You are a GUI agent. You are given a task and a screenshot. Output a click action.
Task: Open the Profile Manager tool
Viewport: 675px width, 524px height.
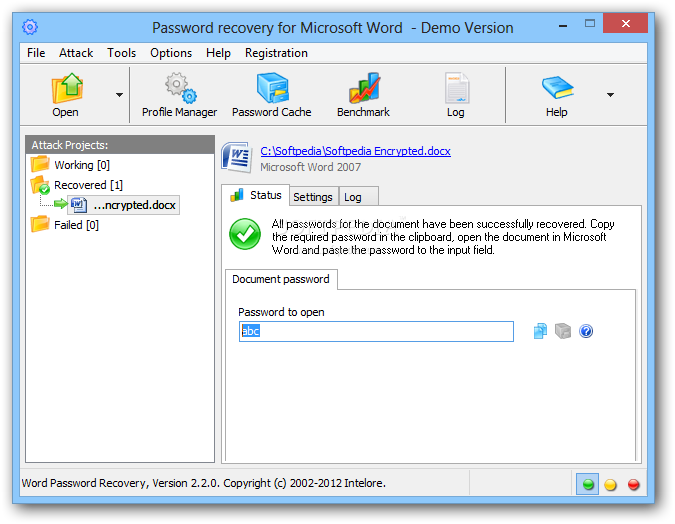[x=180, y=95]
